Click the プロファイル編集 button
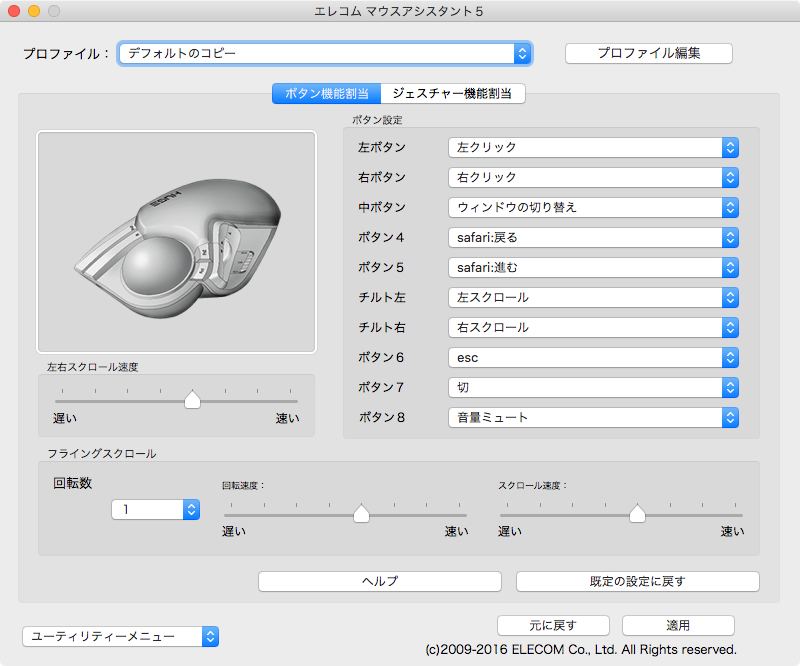The width and height of the screenshot is (800, 666). point(648,53)
